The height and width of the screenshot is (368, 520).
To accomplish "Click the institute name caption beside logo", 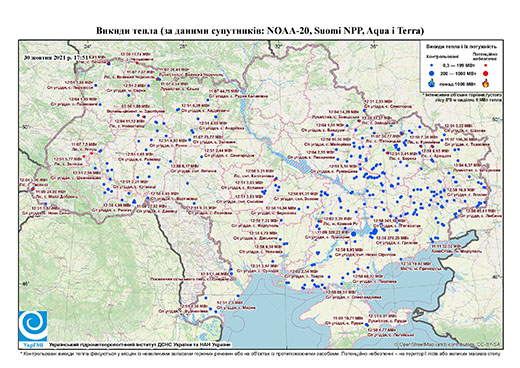I will (x=140, y=344).
